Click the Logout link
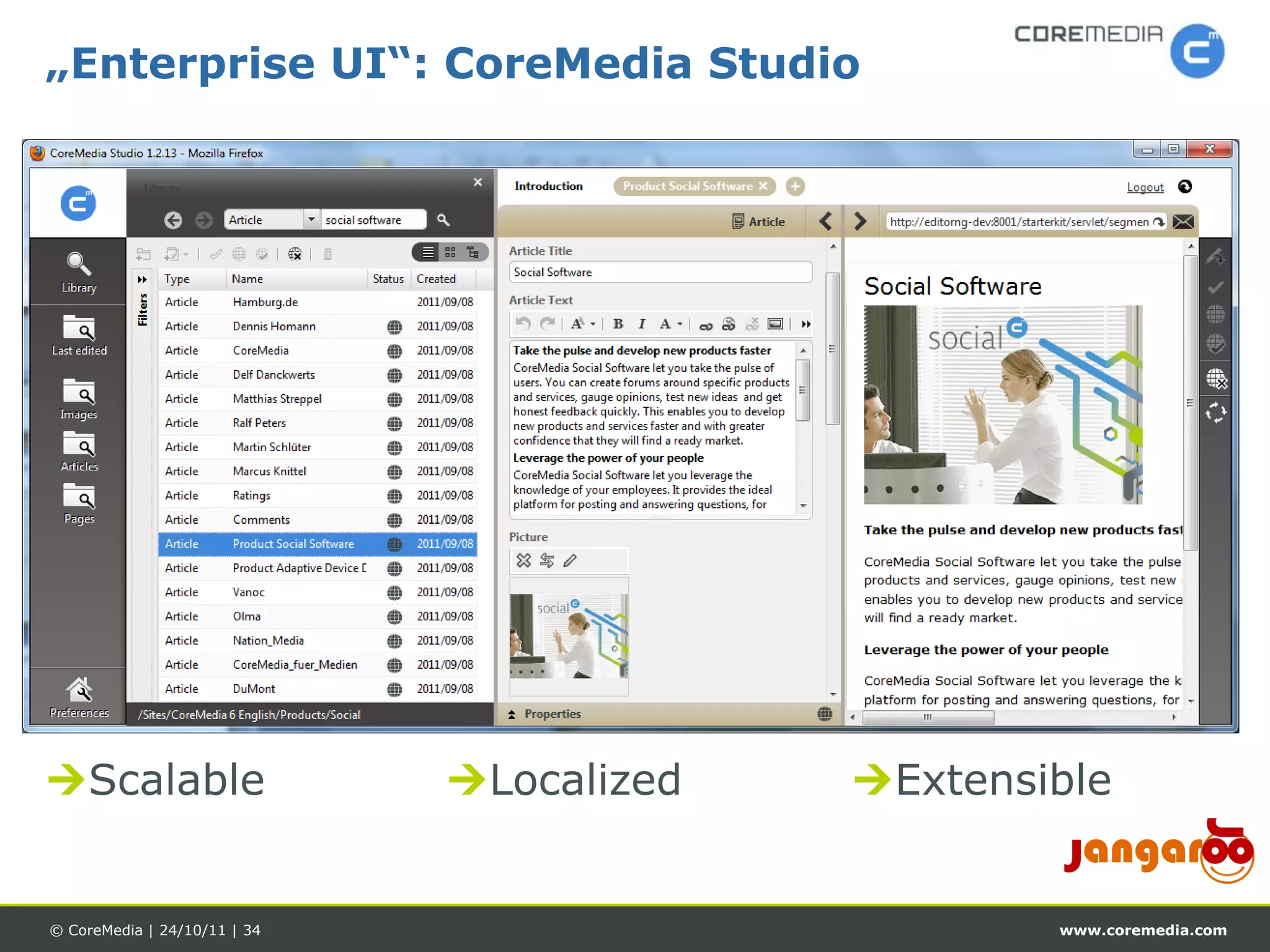Screen dimensions: 1270x952 [1145, 187]
